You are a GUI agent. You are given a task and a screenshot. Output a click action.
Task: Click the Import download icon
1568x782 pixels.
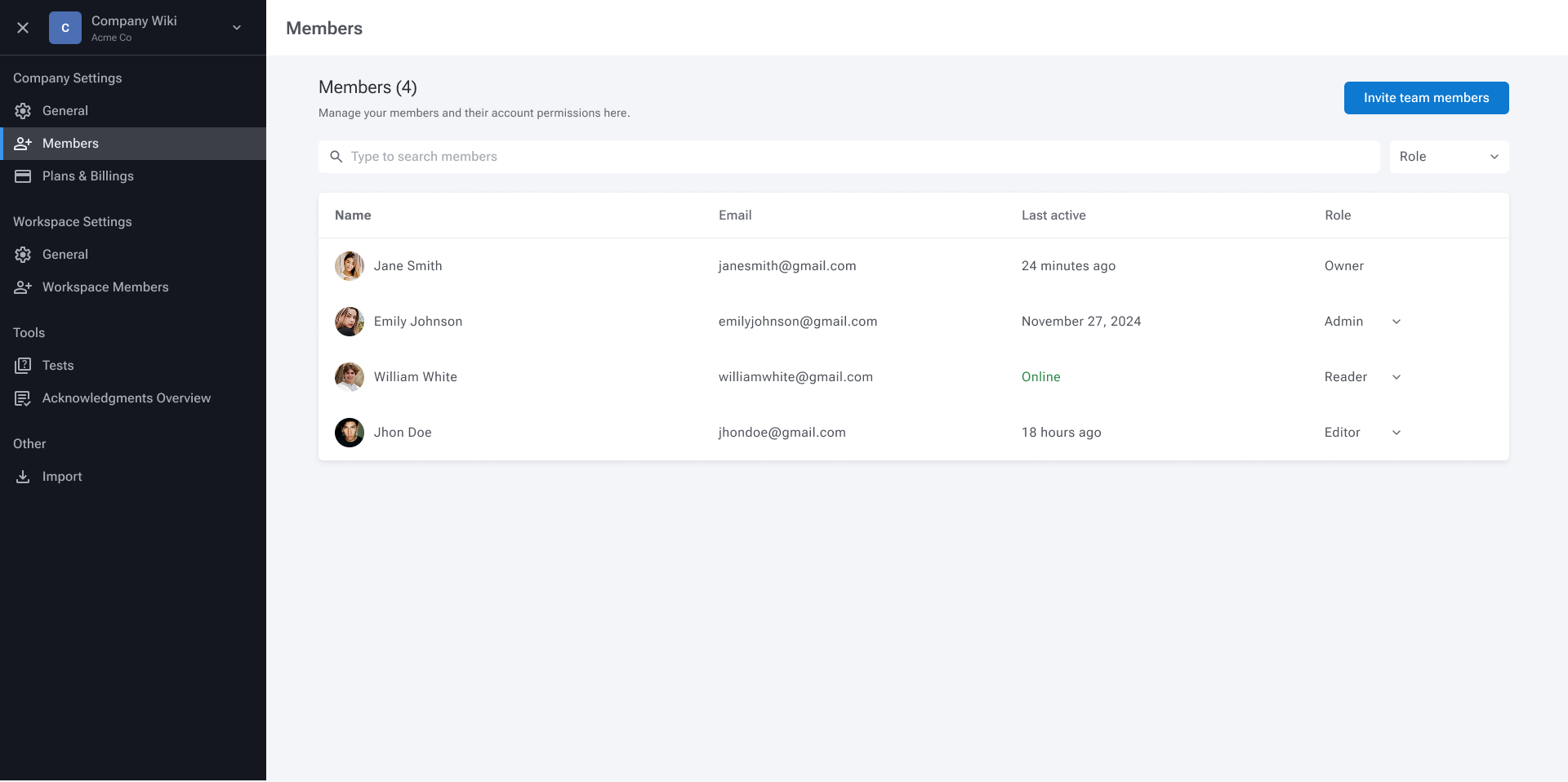[23, 476]
